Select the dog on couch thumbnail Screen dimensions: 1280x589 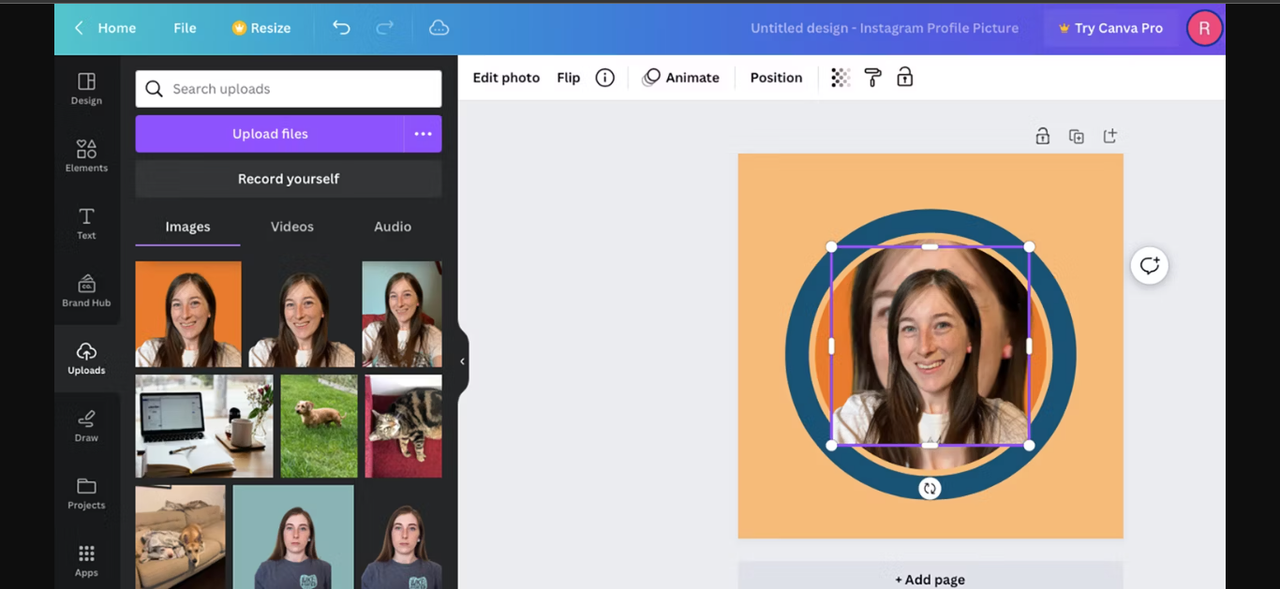(180, 537)
